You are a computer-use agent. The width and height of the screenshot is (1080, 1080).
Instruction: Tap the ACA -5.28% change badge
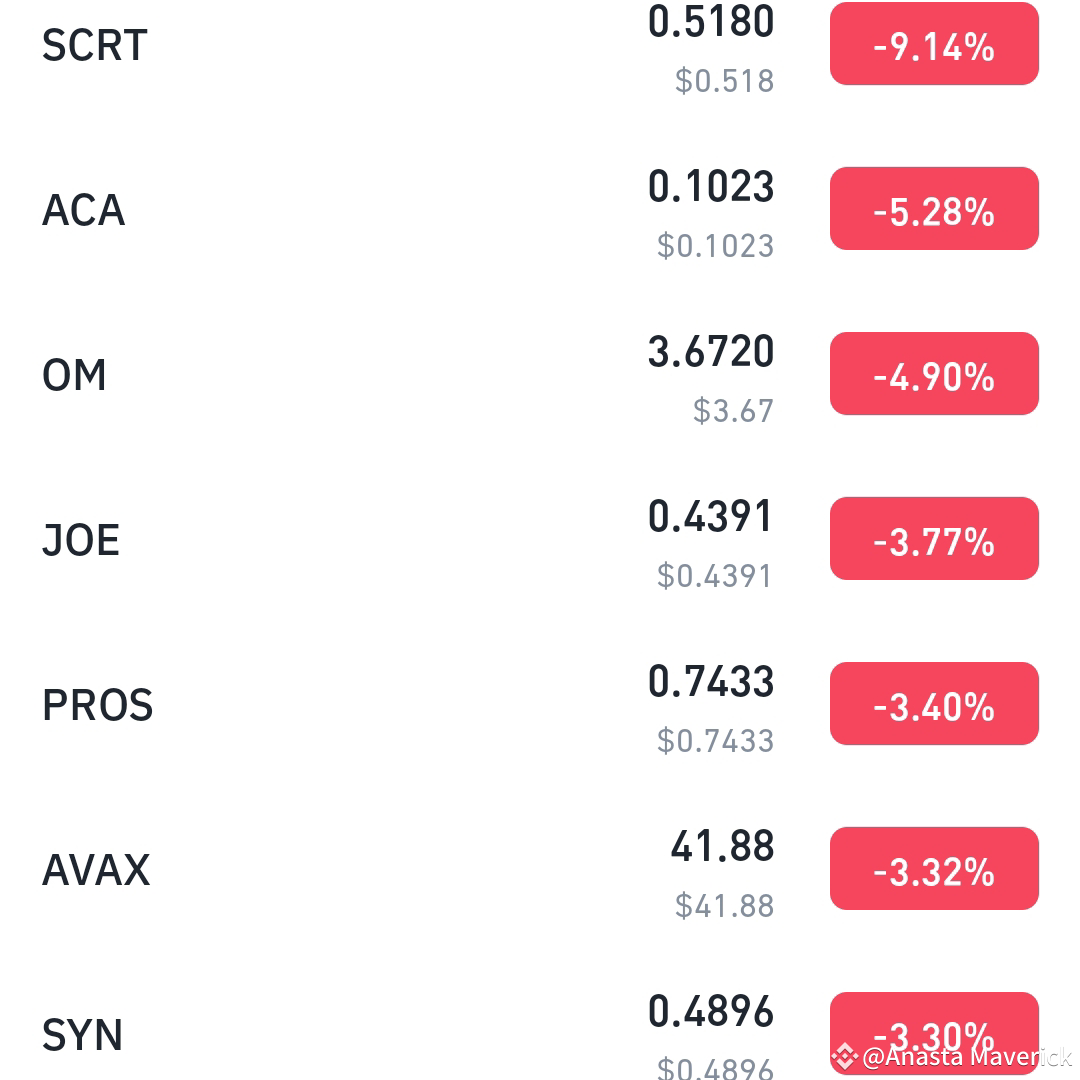click(x=934, y=209)
